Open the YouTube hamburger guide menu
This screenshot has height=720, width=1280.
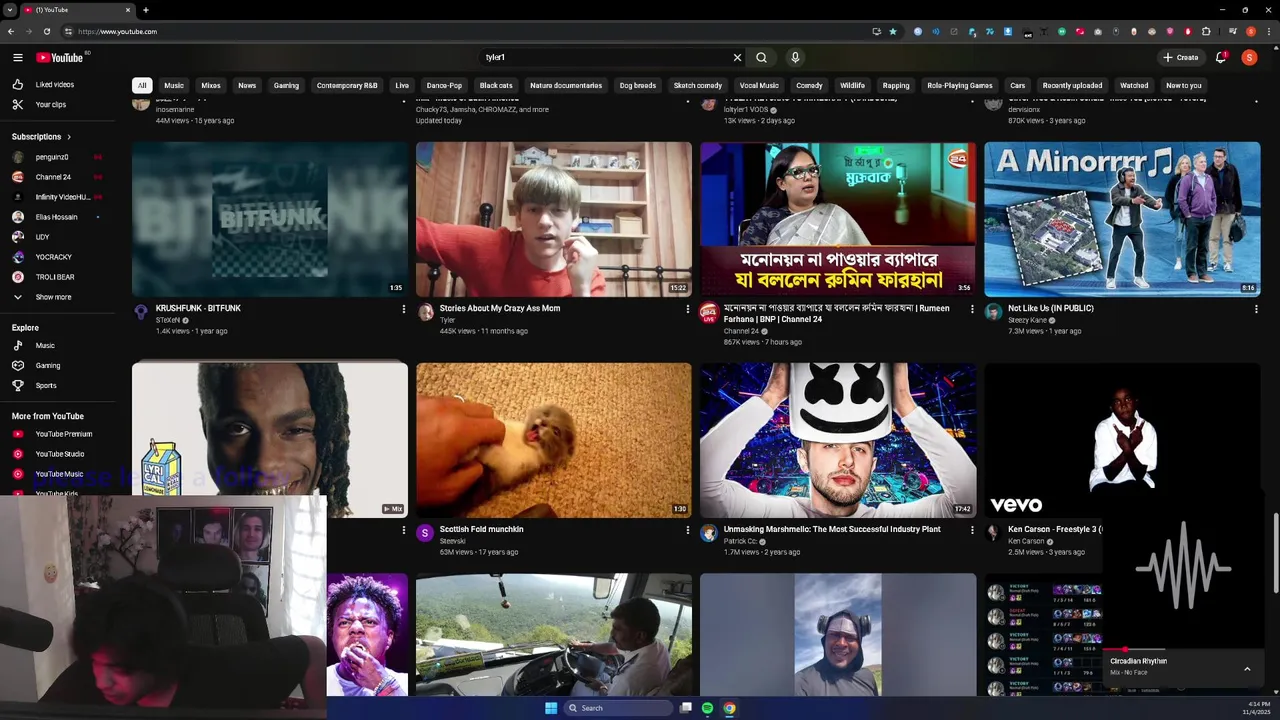click(18, 58)
